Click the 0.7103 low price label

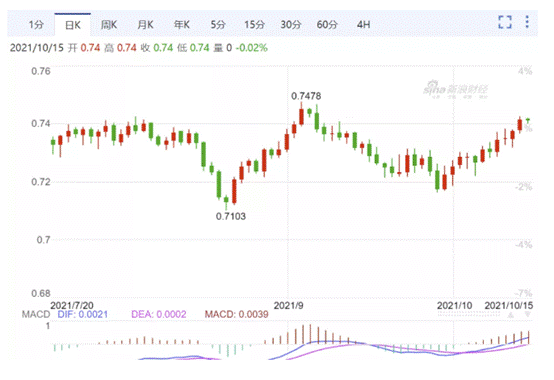231,216
